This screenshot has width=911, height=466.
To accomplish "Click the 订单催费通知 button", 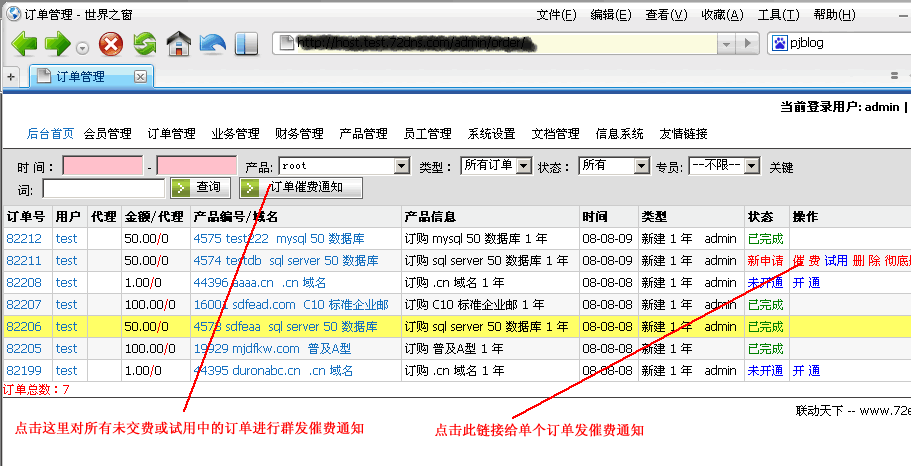I will [x=301, y=188].
